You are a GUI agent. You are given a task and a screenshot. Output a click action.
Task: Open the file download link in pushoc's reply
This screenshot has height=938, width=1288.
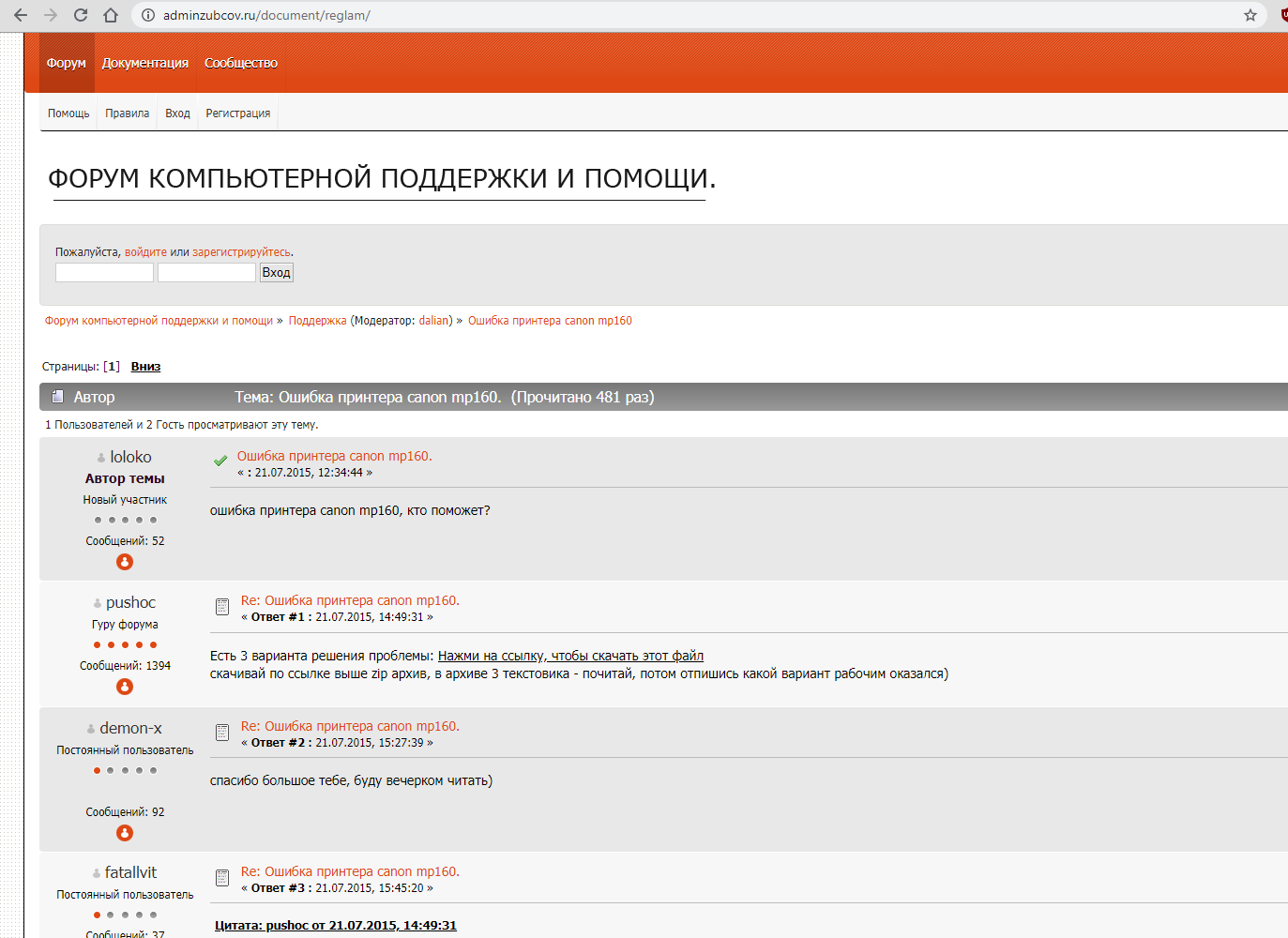[x=570, y=656]
